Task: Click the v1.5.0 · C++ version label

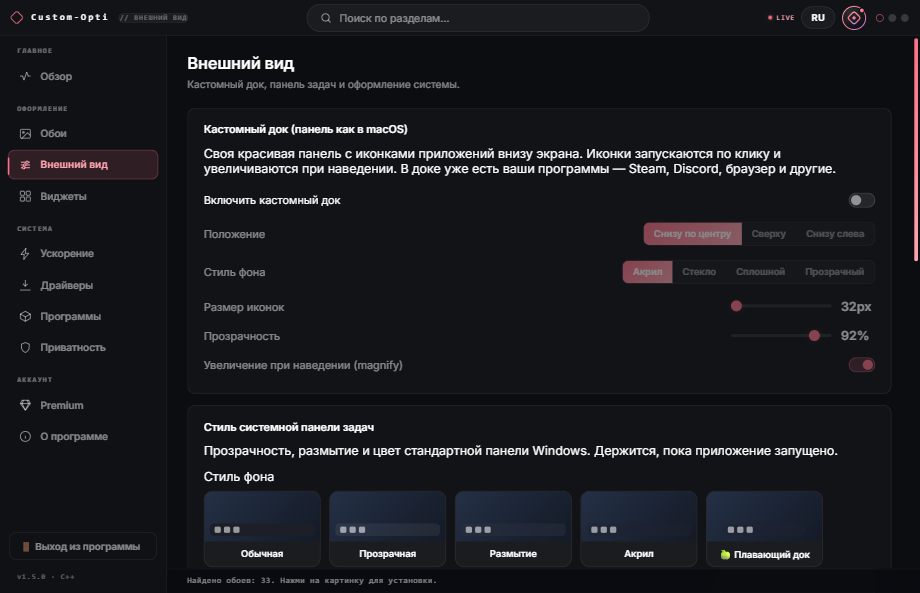Action: click(46, 577)
